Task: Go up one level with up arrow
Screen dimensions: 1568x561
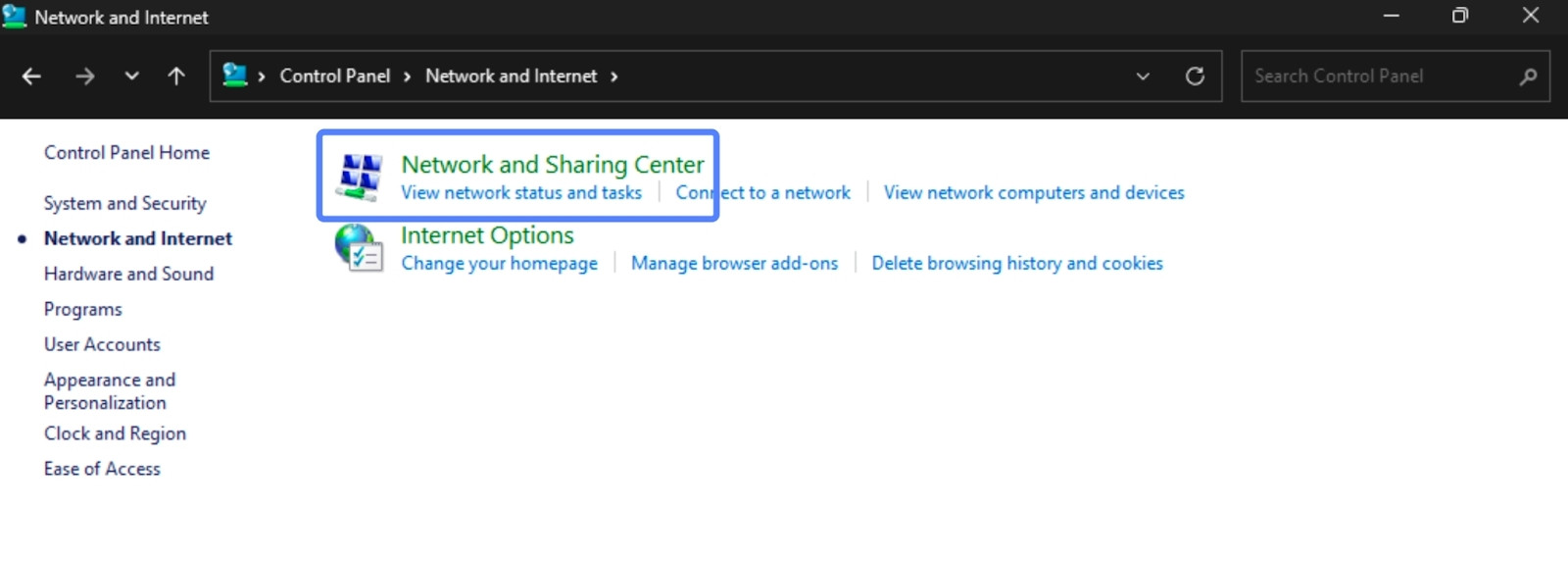Action: [176, 76]
